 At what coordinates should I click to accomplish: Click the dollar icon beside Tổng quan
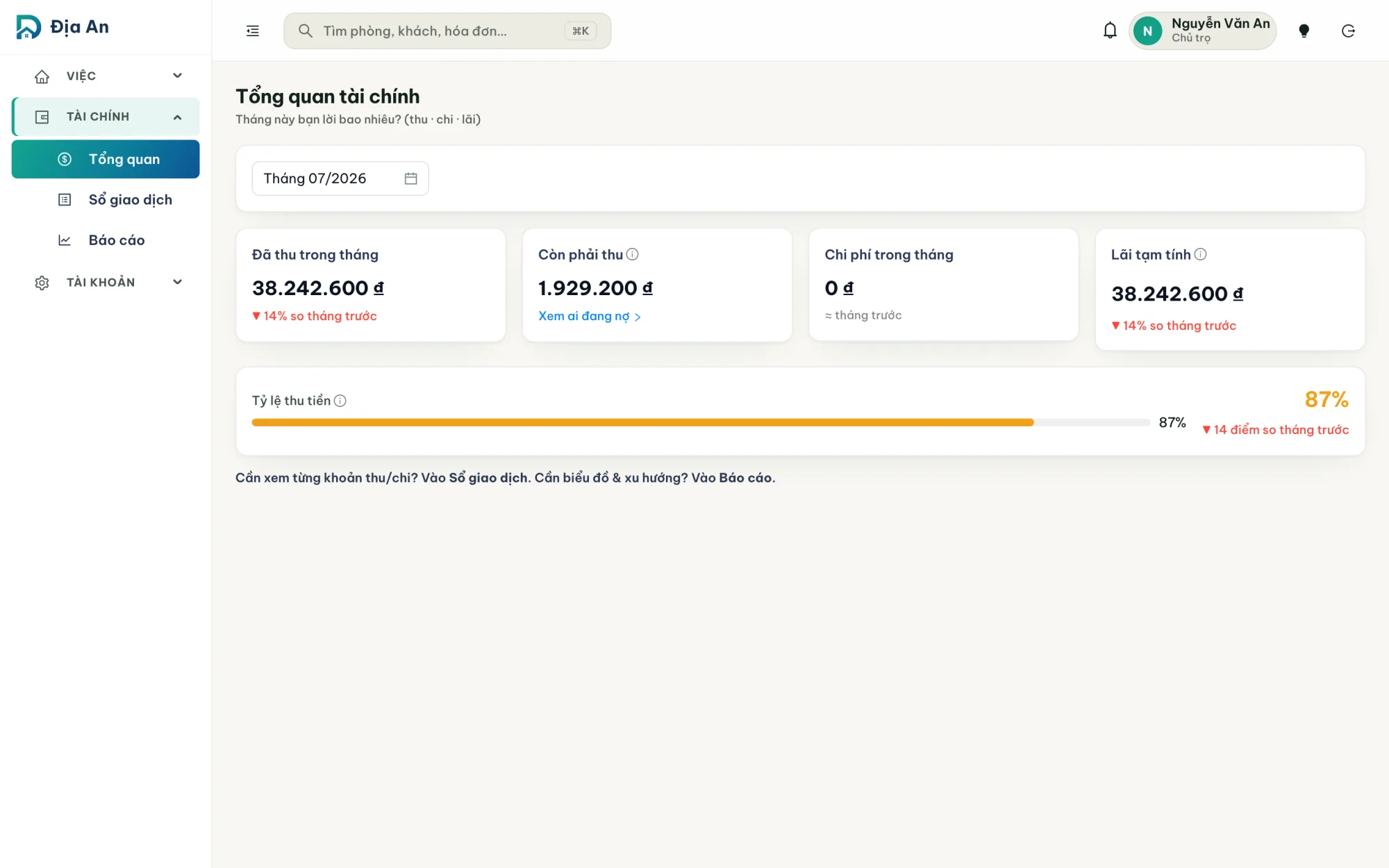[x=65, y=159]
